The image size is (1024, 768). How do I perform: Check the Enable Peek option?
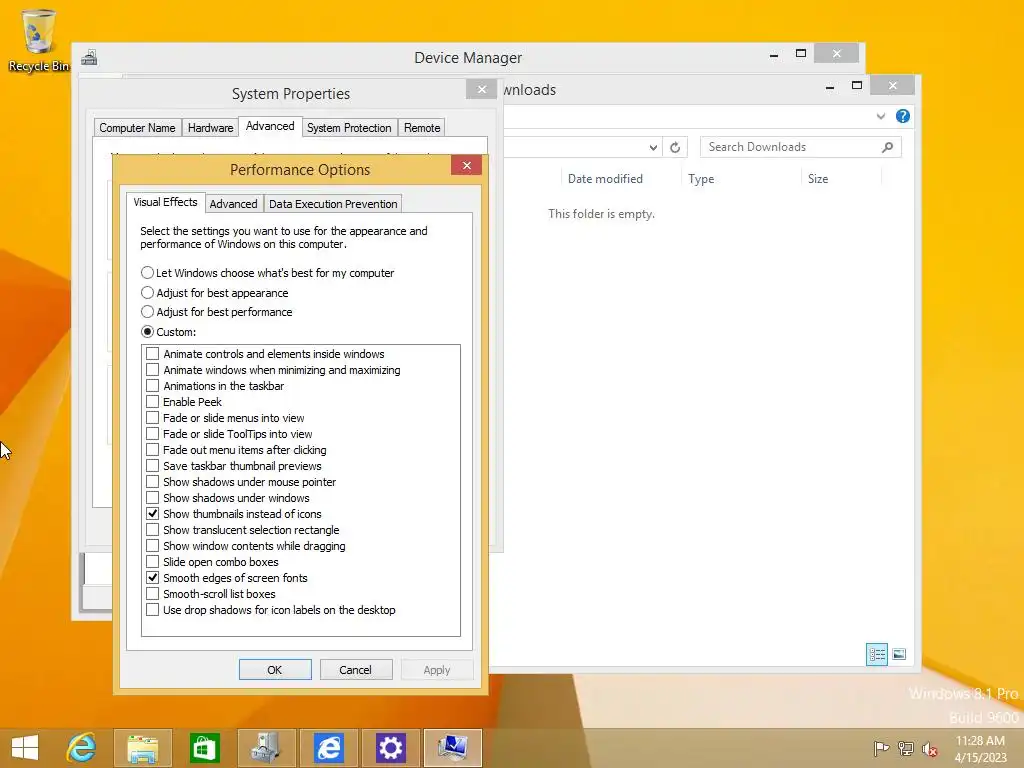[x=152, y=402]
